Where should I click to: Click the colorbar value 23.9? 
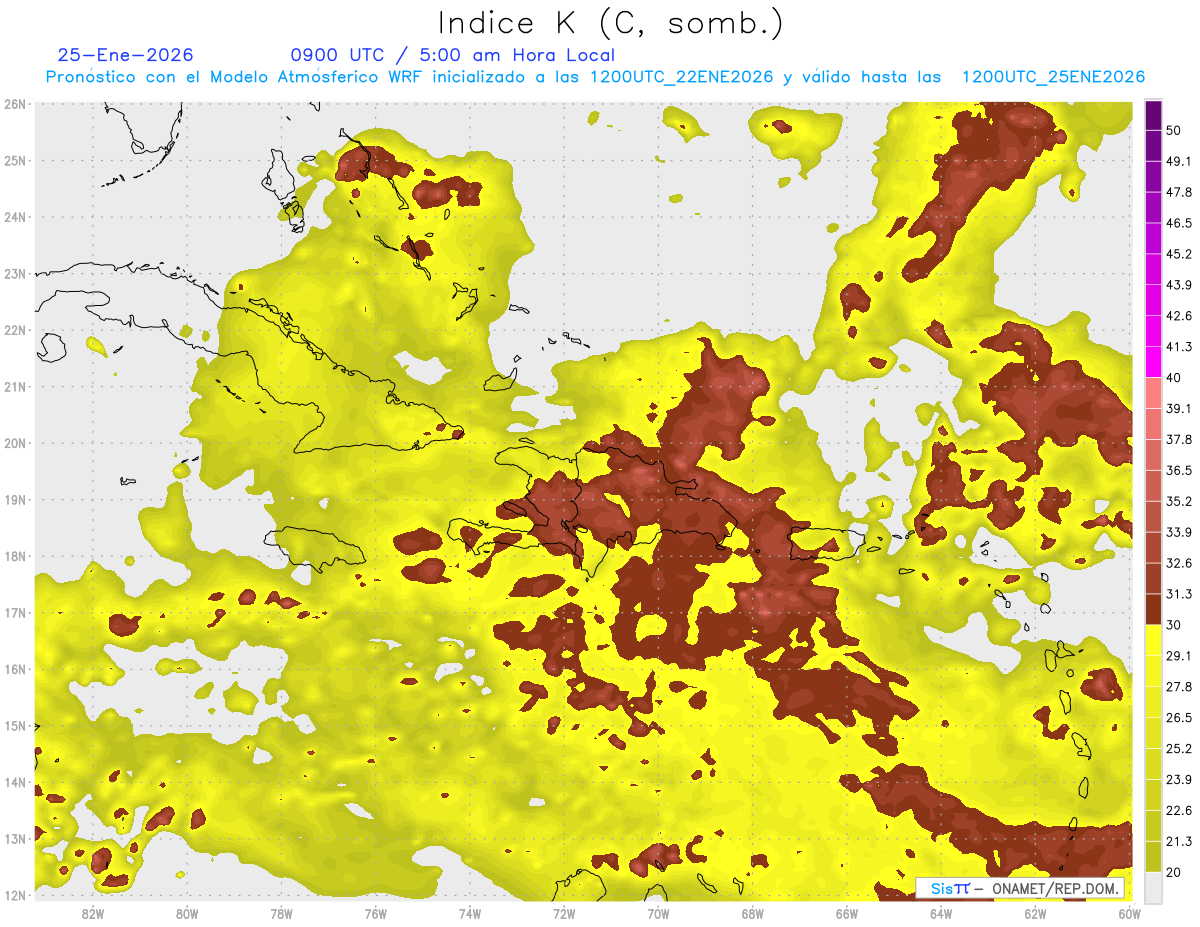(x=1179, y=779)
